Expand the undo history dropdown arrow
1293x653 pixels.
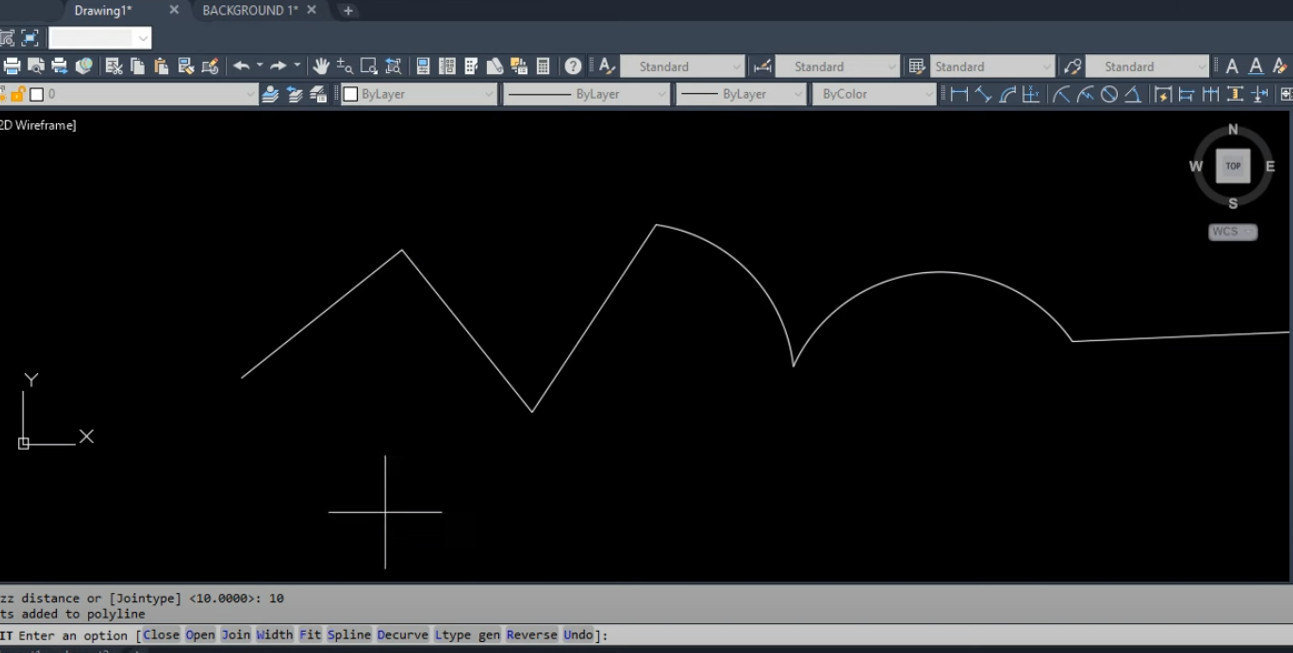[x=259, y=67]
